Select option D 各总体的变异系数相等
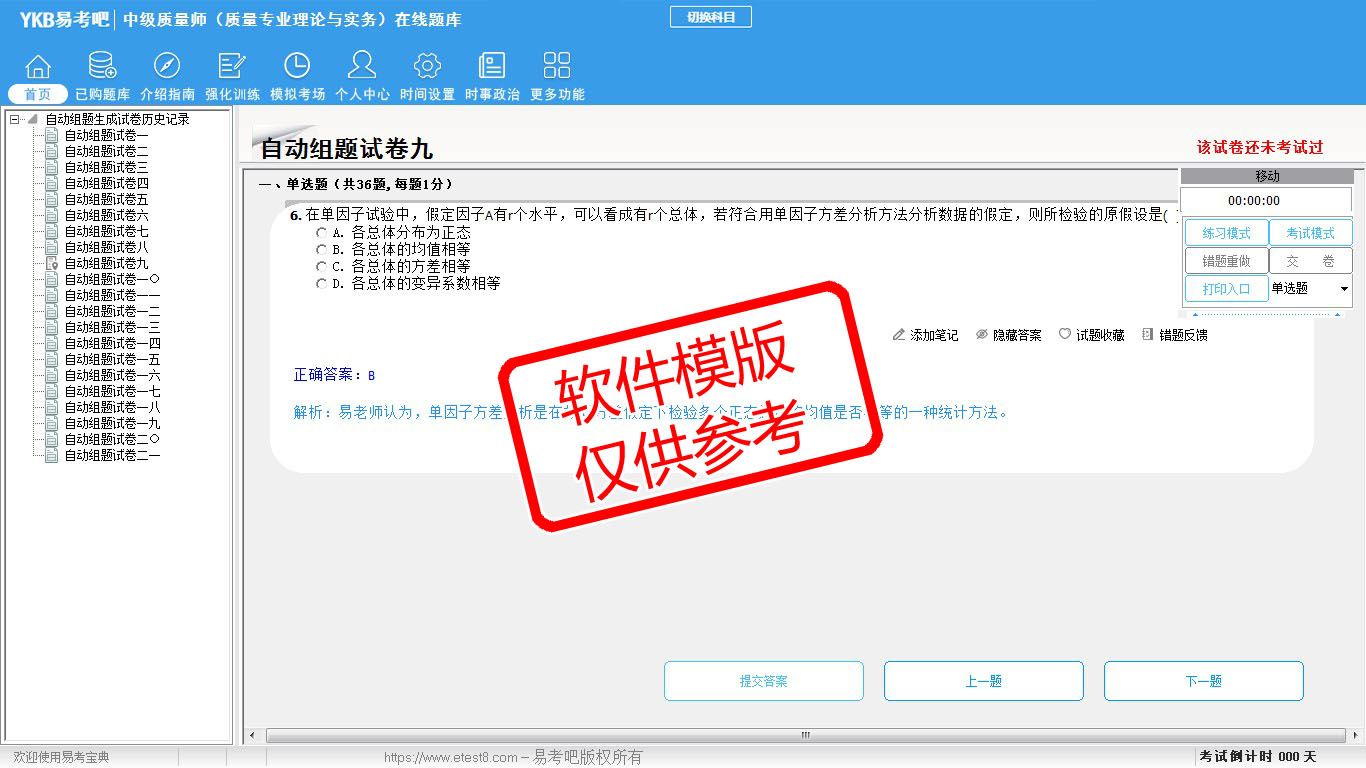This screenshot has height=768, width=1366. pyautogui.click(x=321, y=283)
